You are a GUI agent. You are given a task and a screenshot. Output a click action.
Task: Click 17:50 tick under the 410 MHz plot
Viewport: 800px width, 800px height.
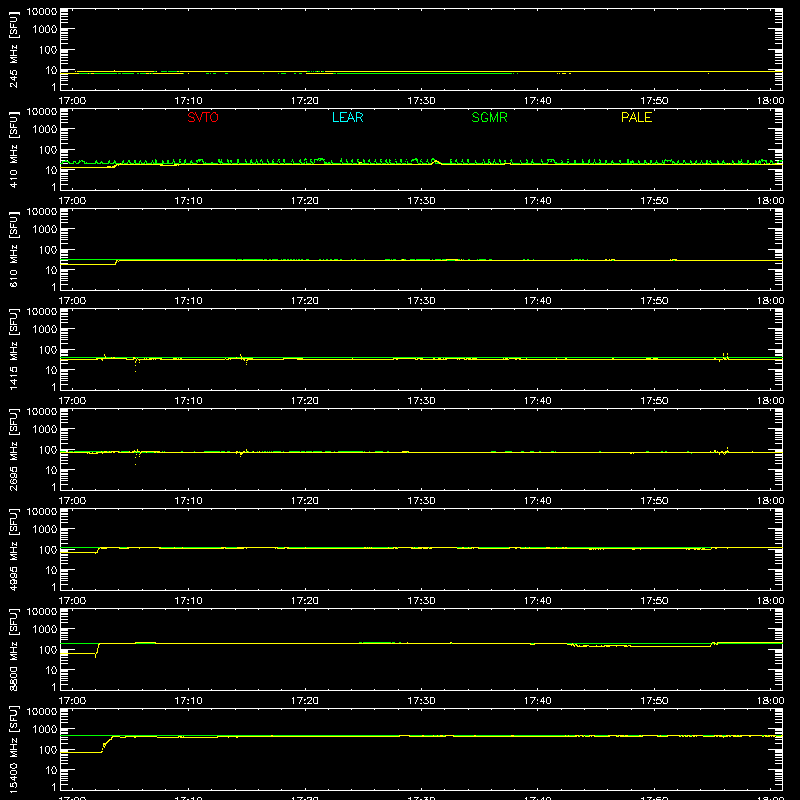pos(654,201)
